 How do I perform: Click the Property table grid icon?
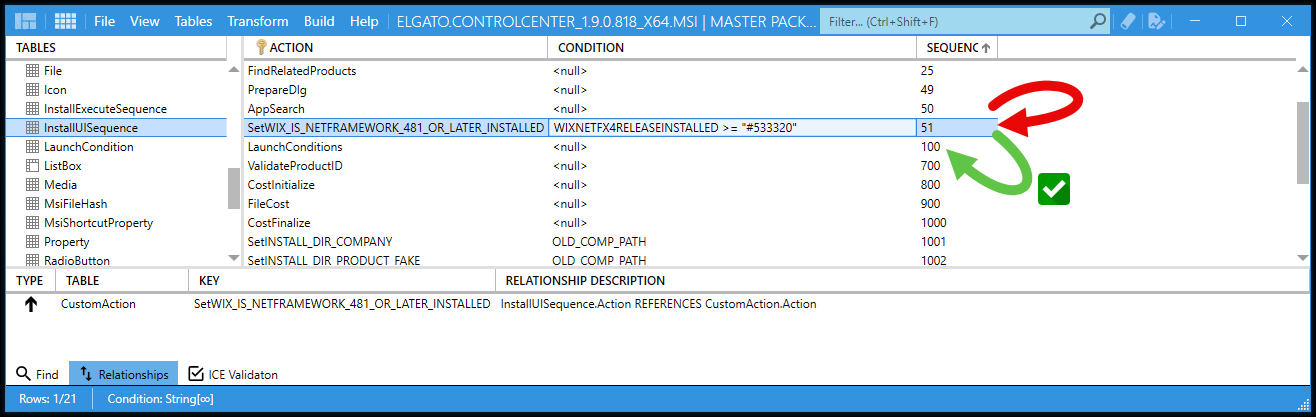pos(32,242)
